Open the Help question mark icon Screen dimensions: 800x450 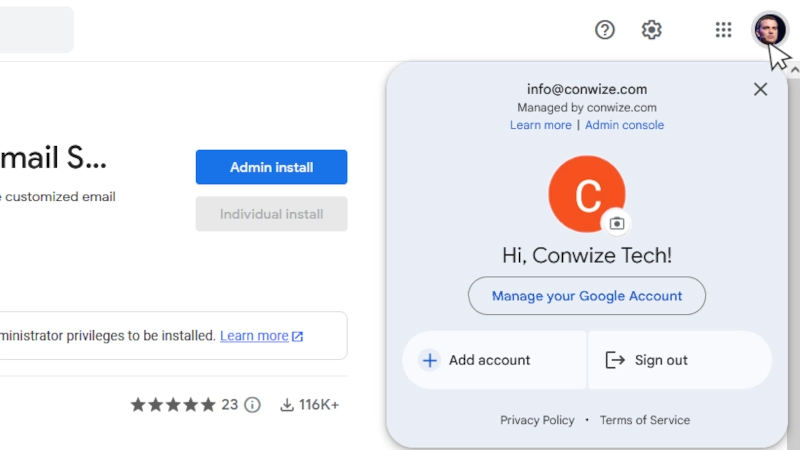(x=605, y=30)
